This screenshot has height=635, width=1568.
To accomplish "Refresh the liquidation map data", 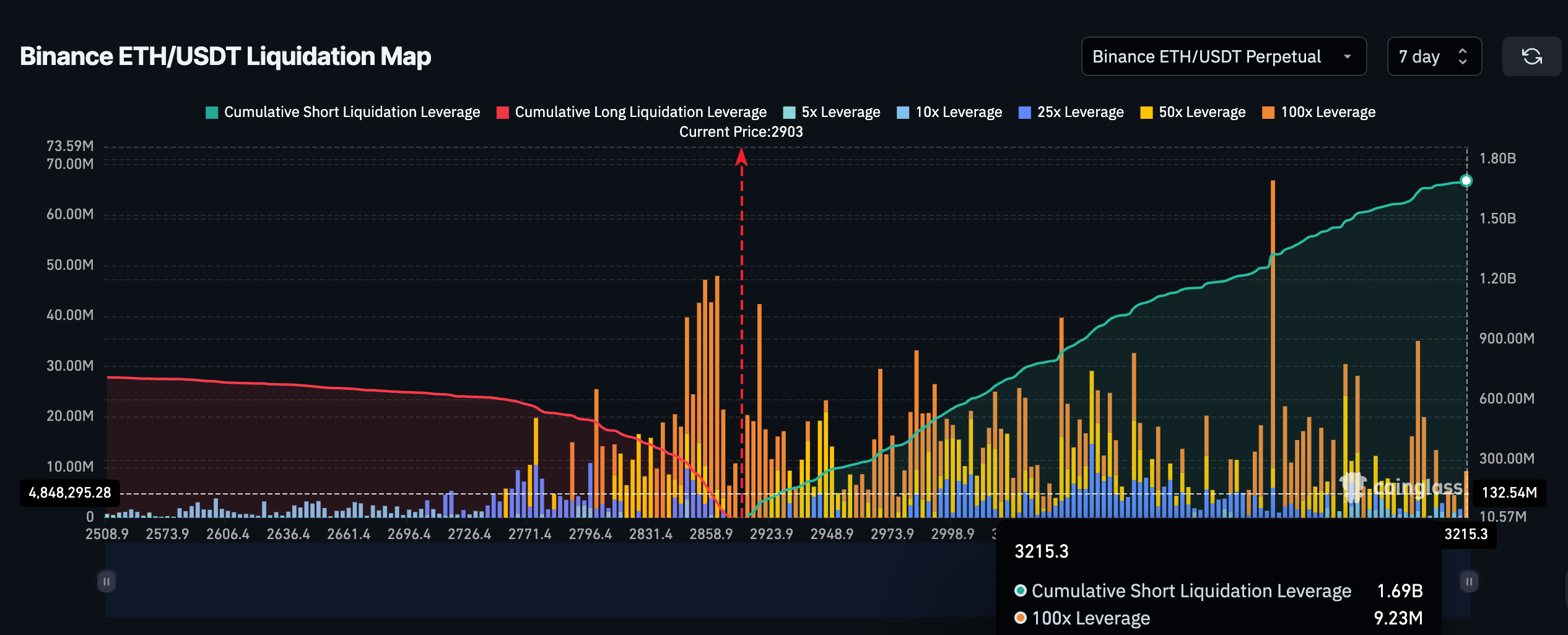I will click(x=1532, y=56).
